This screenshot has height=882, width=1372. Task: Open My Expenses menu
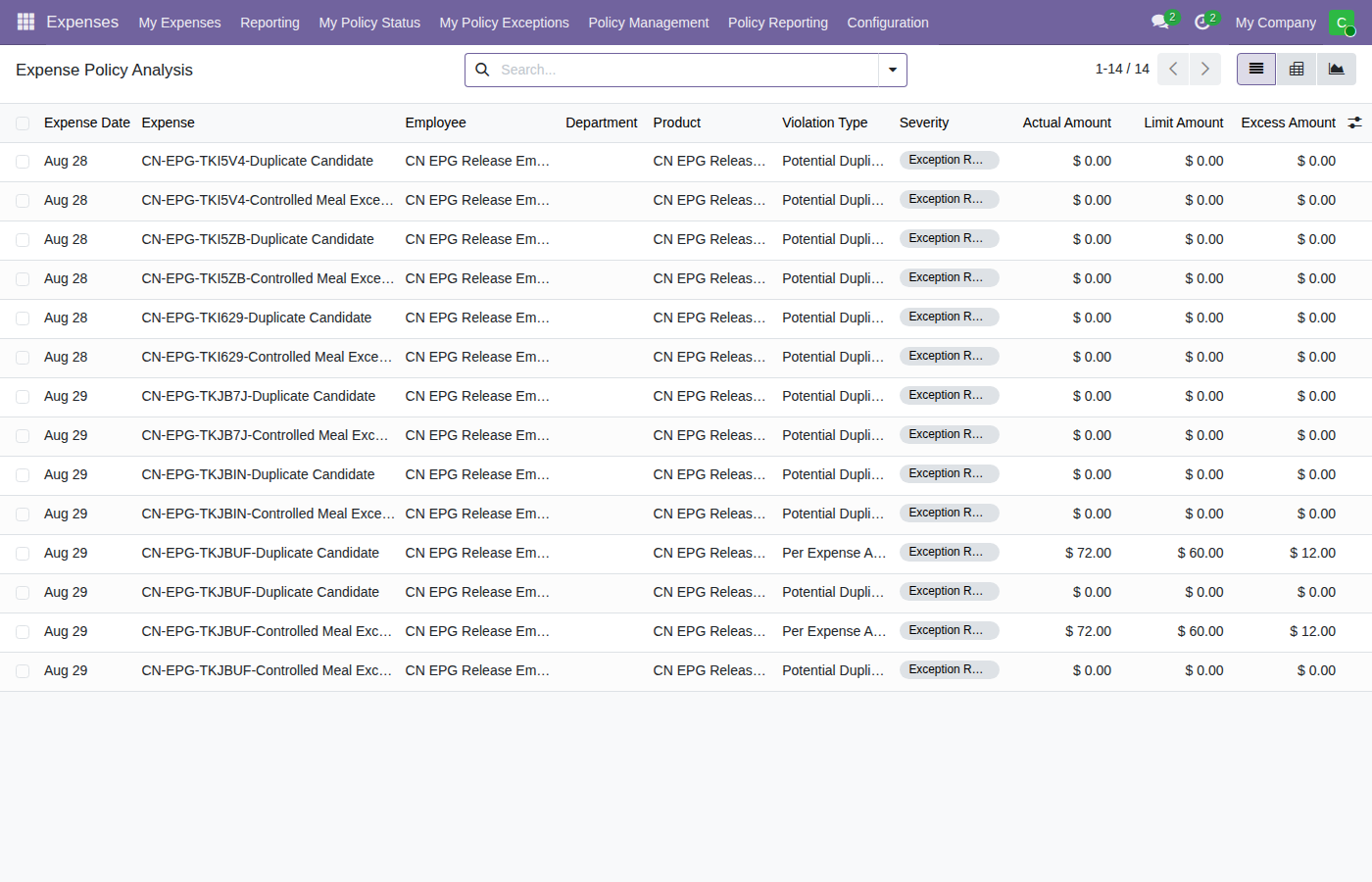click(x=179, y=23)
